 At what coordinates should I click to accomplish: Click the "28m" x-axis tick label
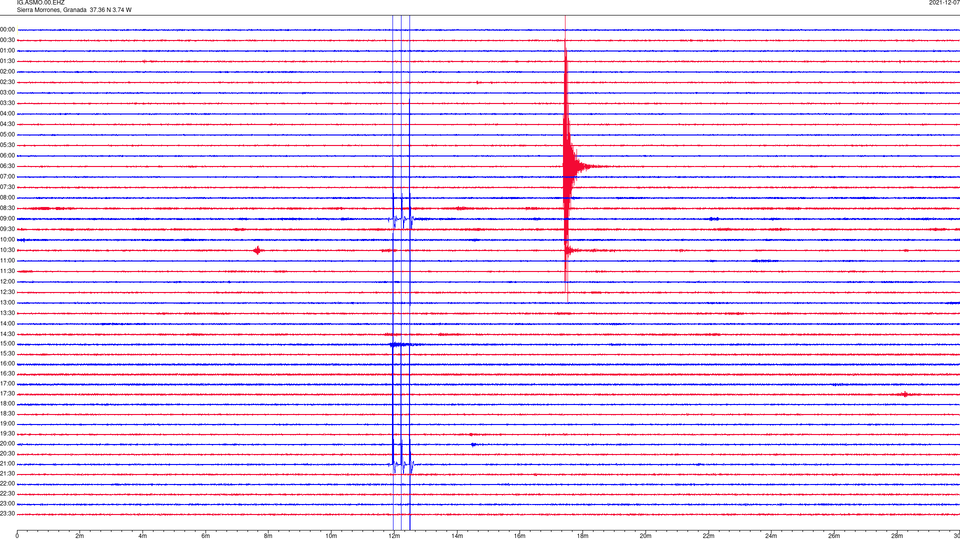897,536
